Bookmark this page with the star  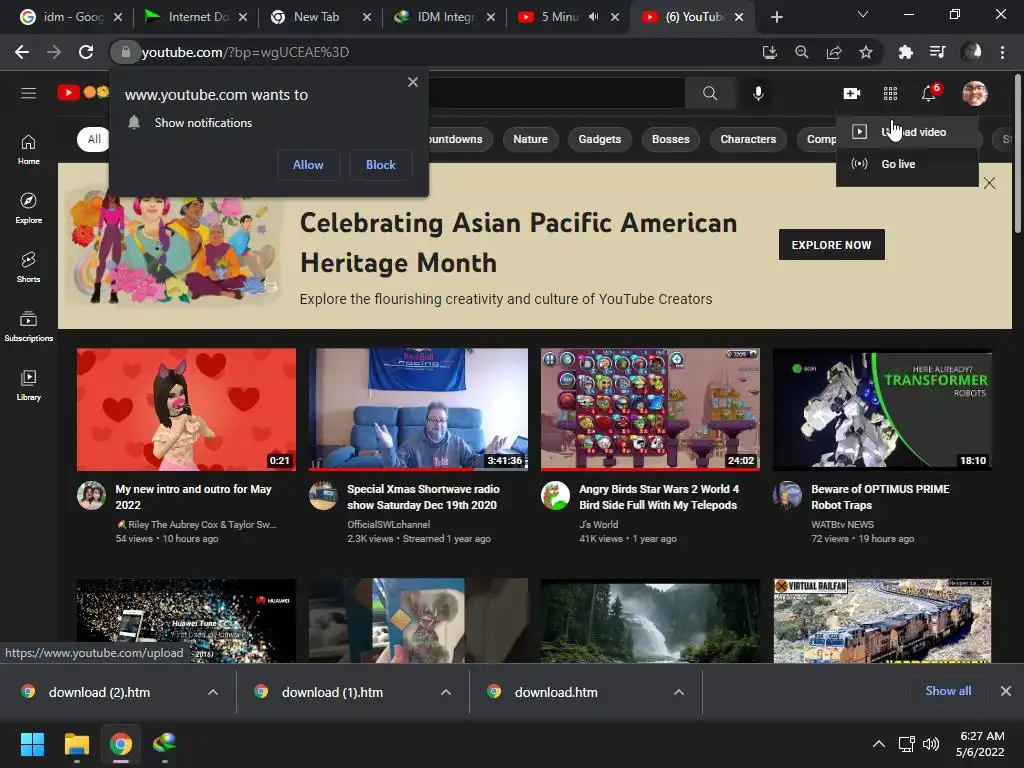click(866, 52)
